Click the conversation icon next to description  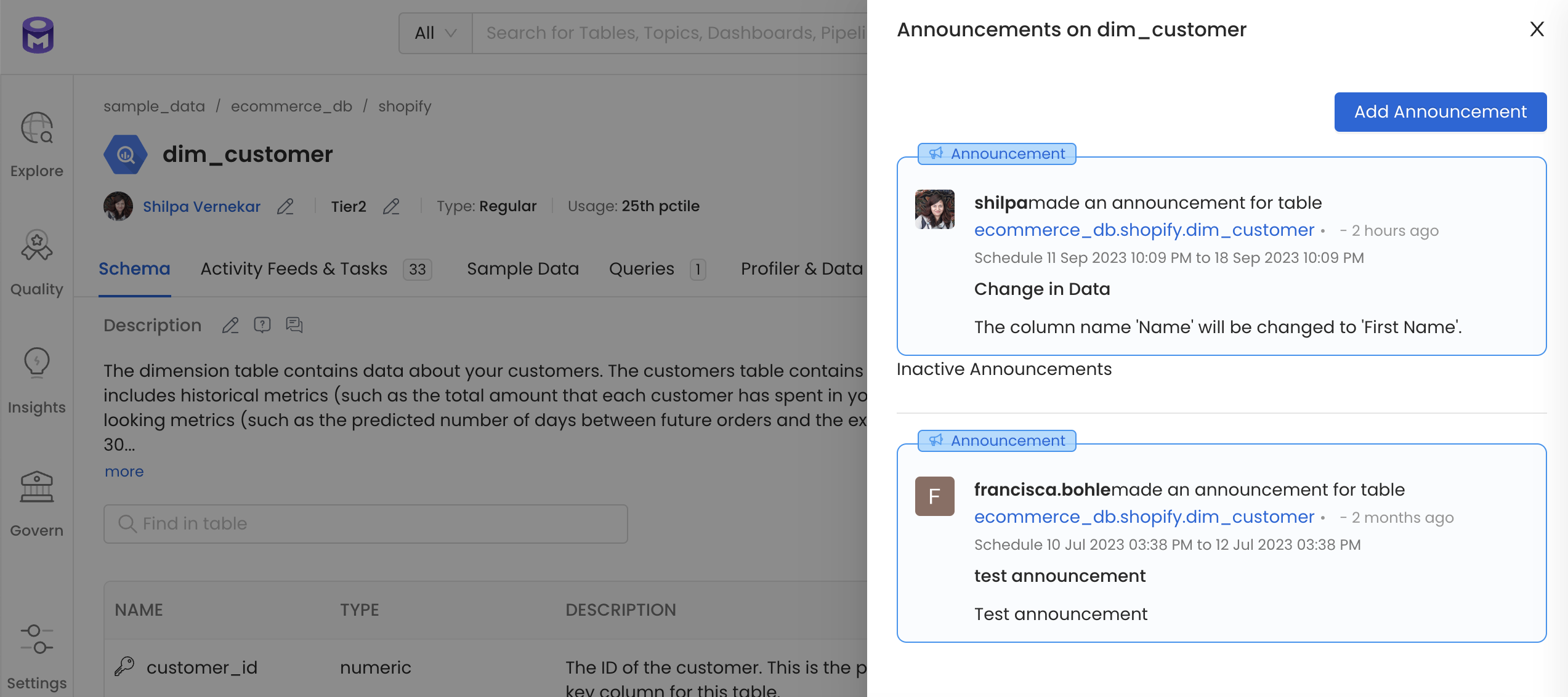tap(293, 326)
